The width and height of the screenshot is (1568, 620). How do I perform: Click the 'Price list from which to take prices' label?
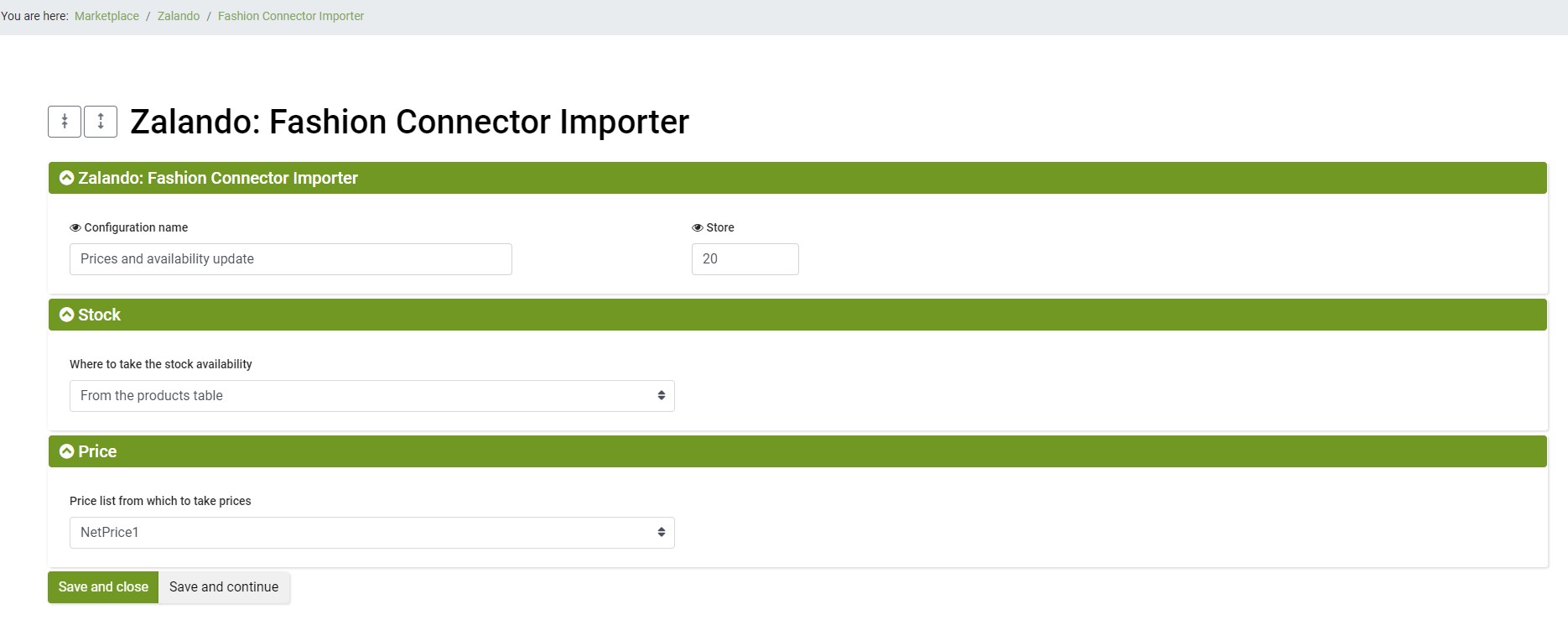click(160, 501)
